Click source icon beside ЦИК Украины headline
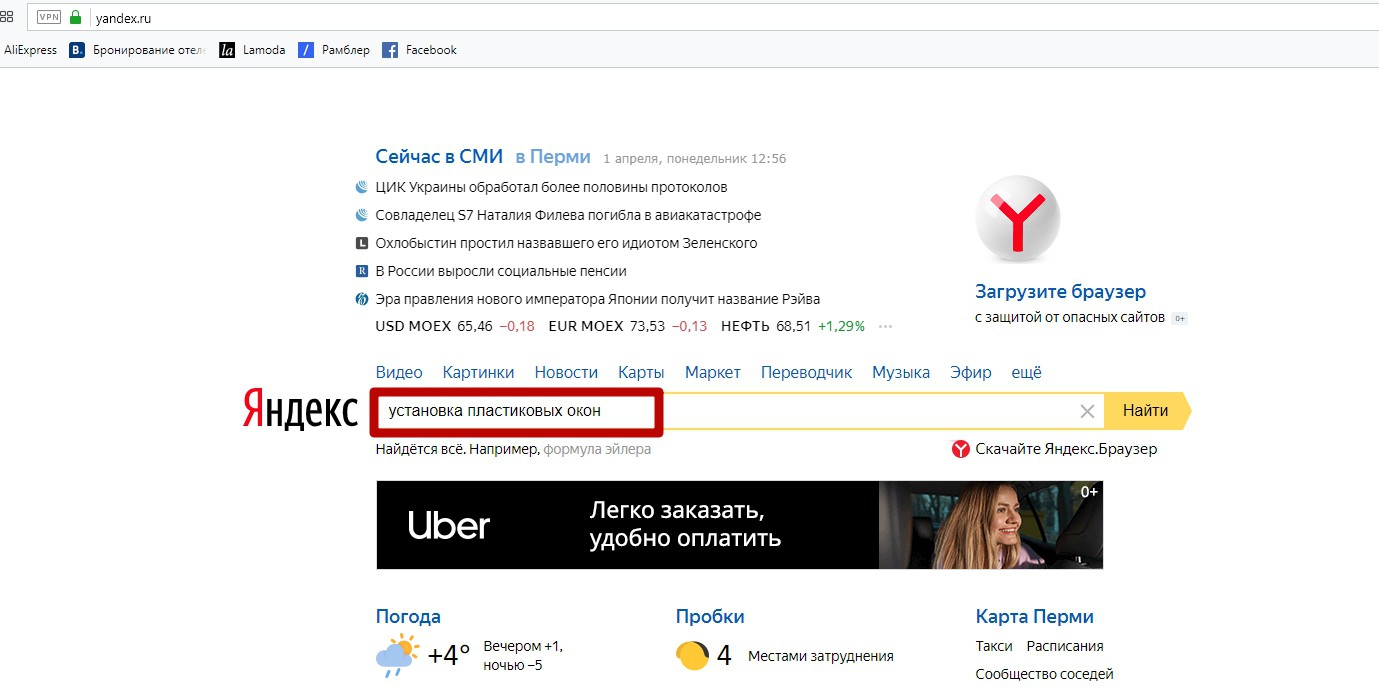The height and width of the screenshot is (691, 1379). 362,187
